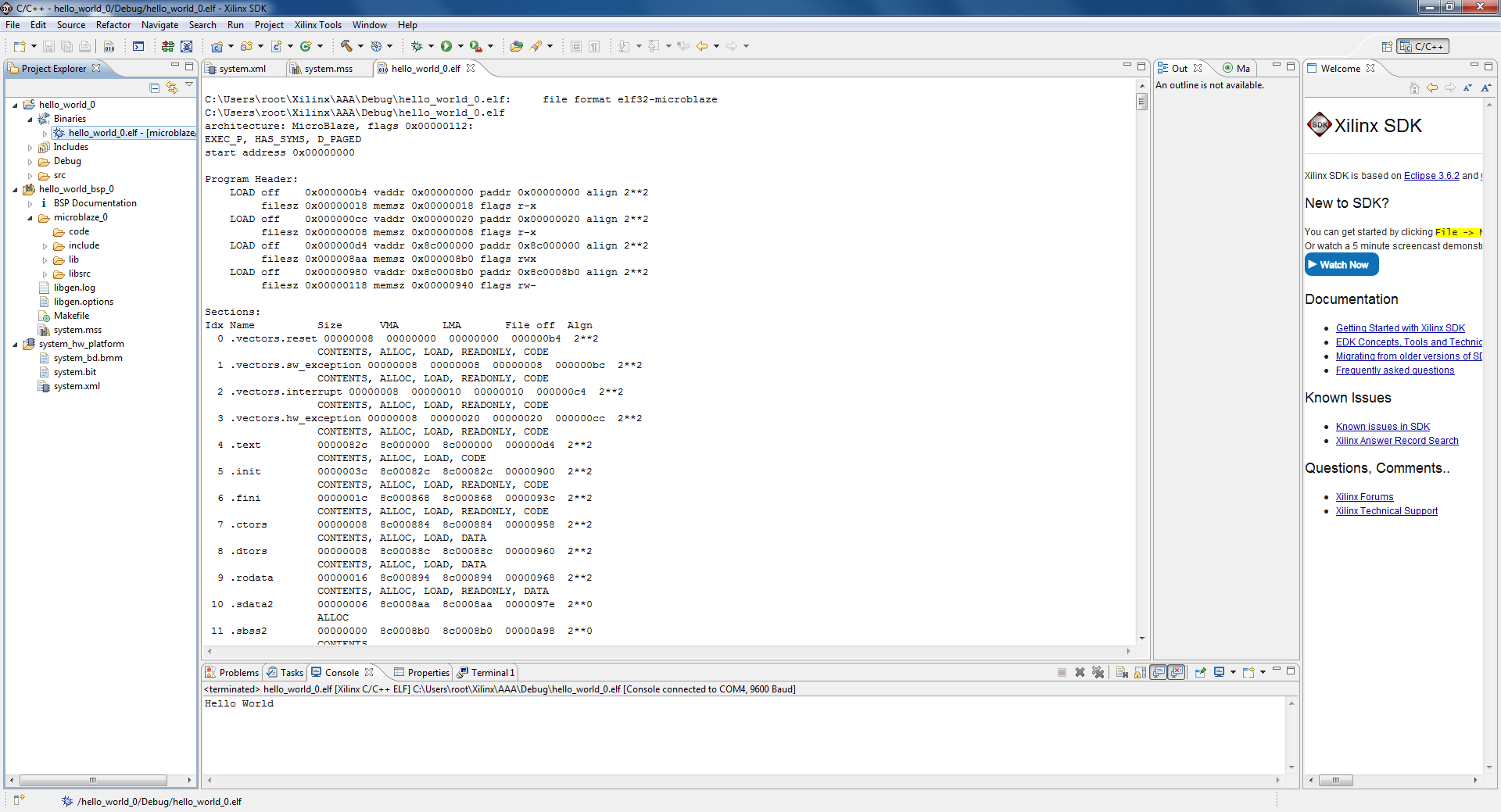Screen dimensions: 1501x812
Task: Open Getting Started with Xilinx SDK link
Action: coord(1400,328)
